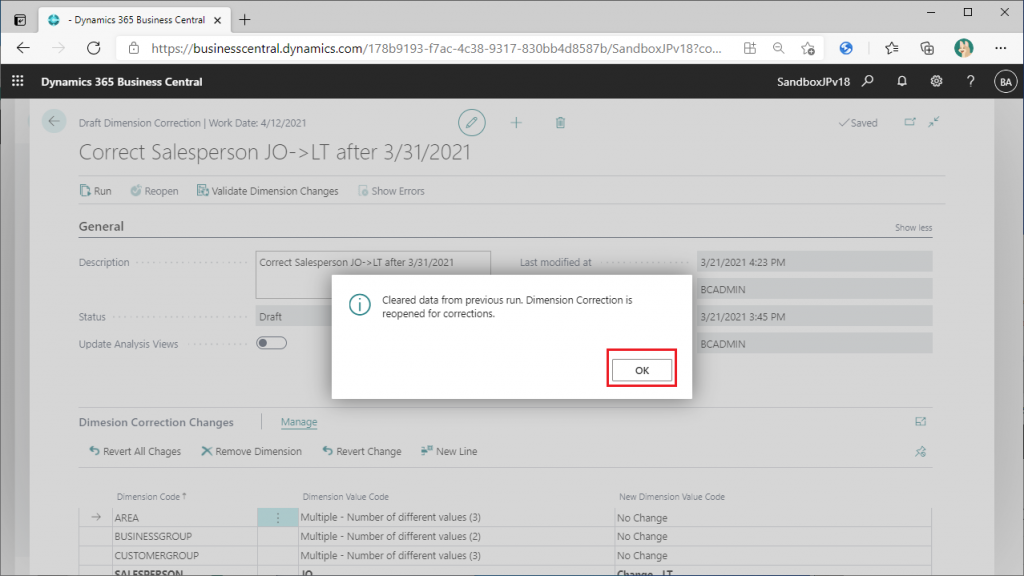
Task: Expand the Dimension Correction Changes part icon
Action: point(920,422)
